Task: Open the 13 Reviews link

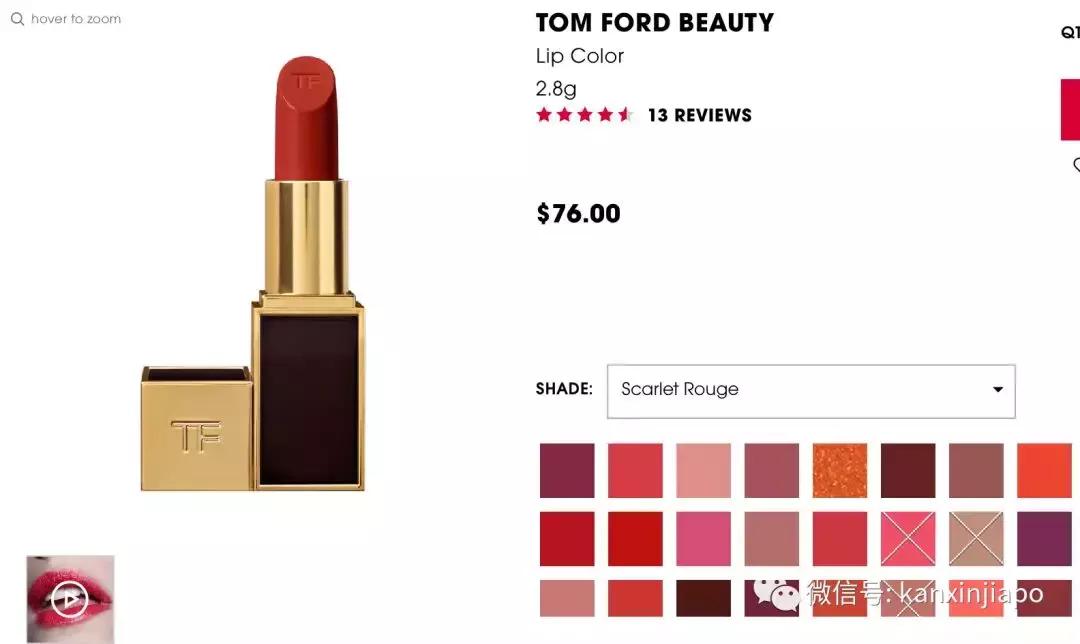Action: point(699,115)
